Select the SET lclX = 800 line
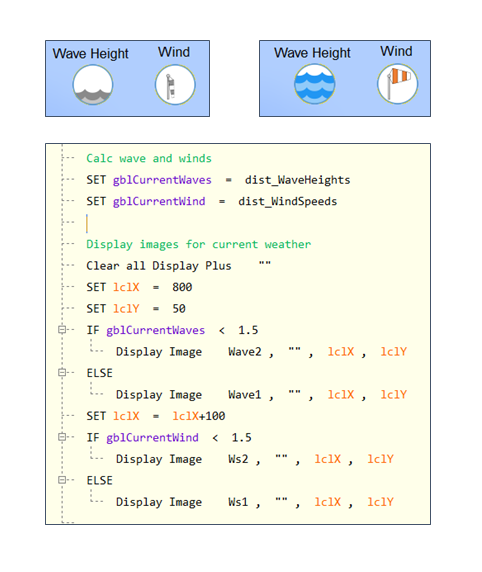This screenshot has width=482, height=572. [x=139, y=287]
